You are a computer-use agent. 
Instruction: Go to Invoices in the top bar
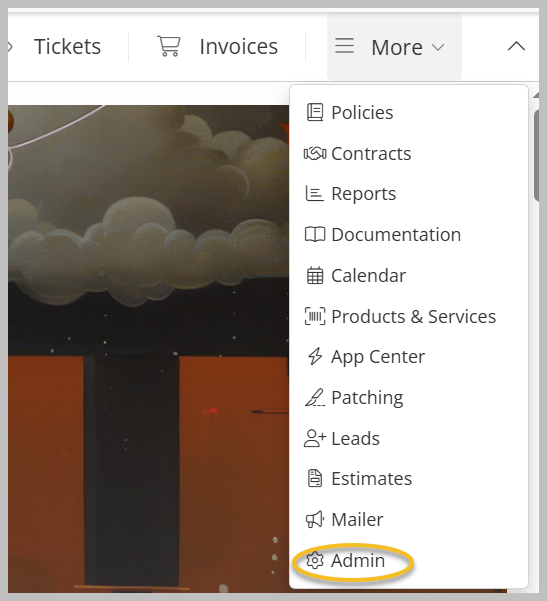click(x=238, y=47)
